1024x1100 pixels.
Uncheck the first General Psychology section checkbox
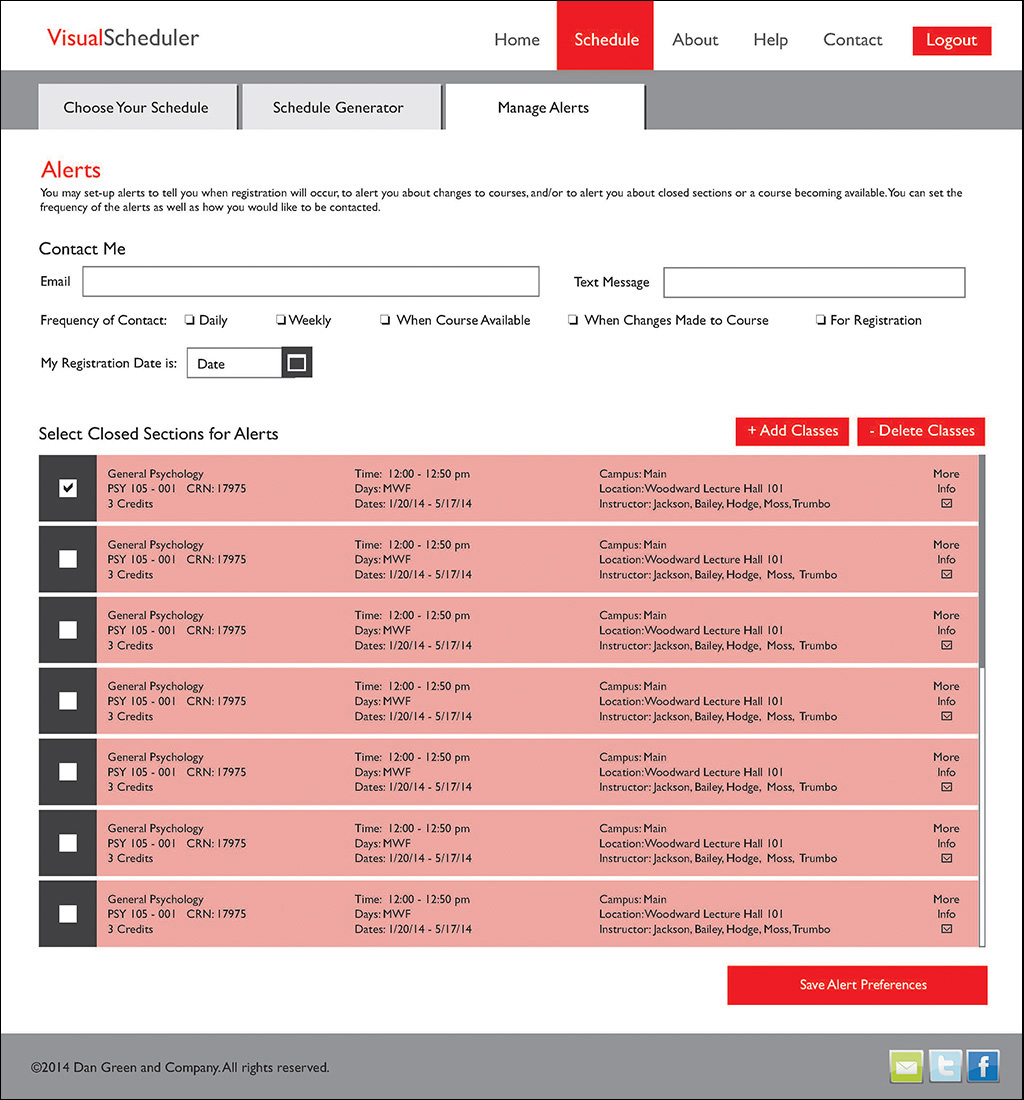pos(68,488)
